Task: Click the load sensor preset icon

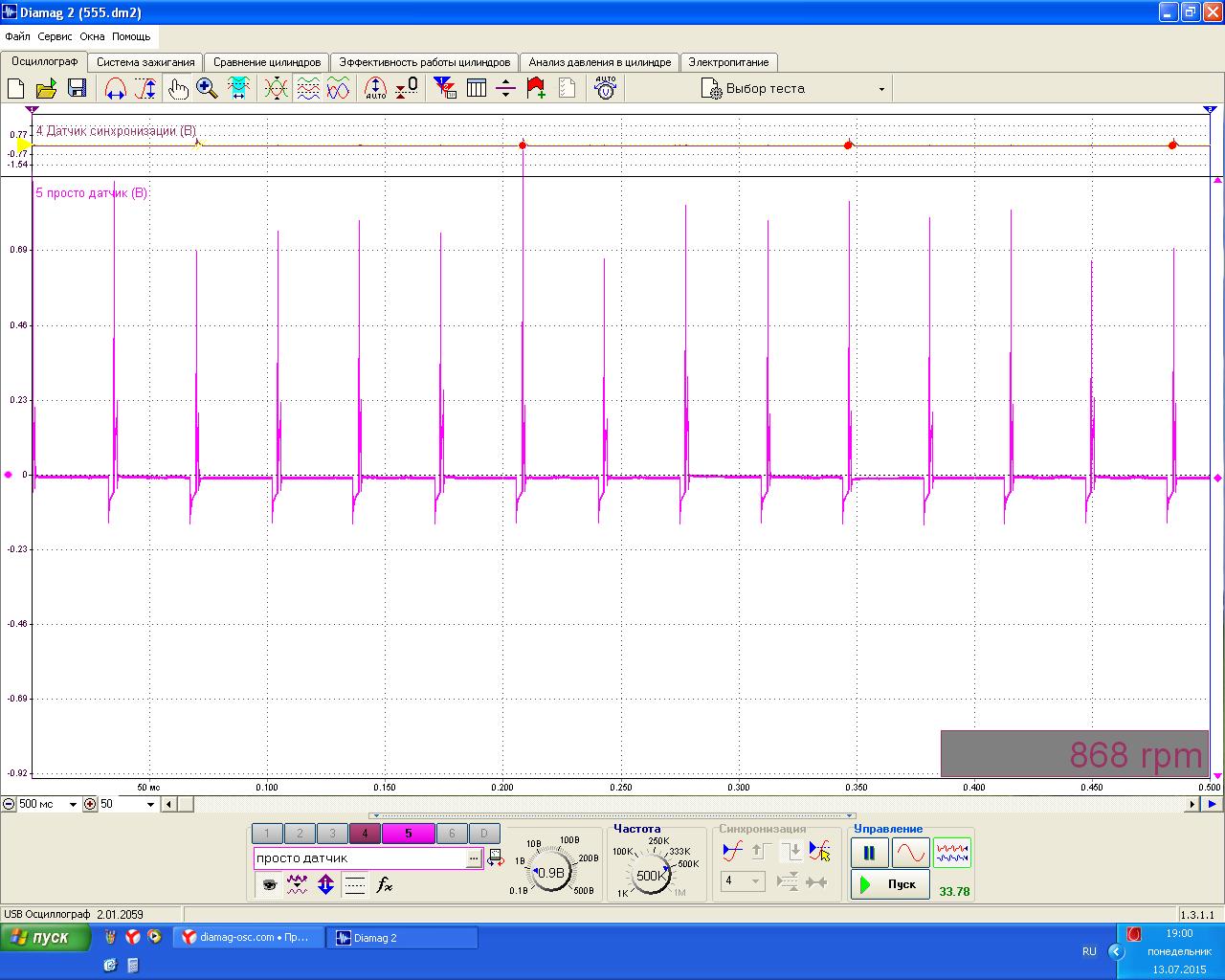Action: point(496,858)
